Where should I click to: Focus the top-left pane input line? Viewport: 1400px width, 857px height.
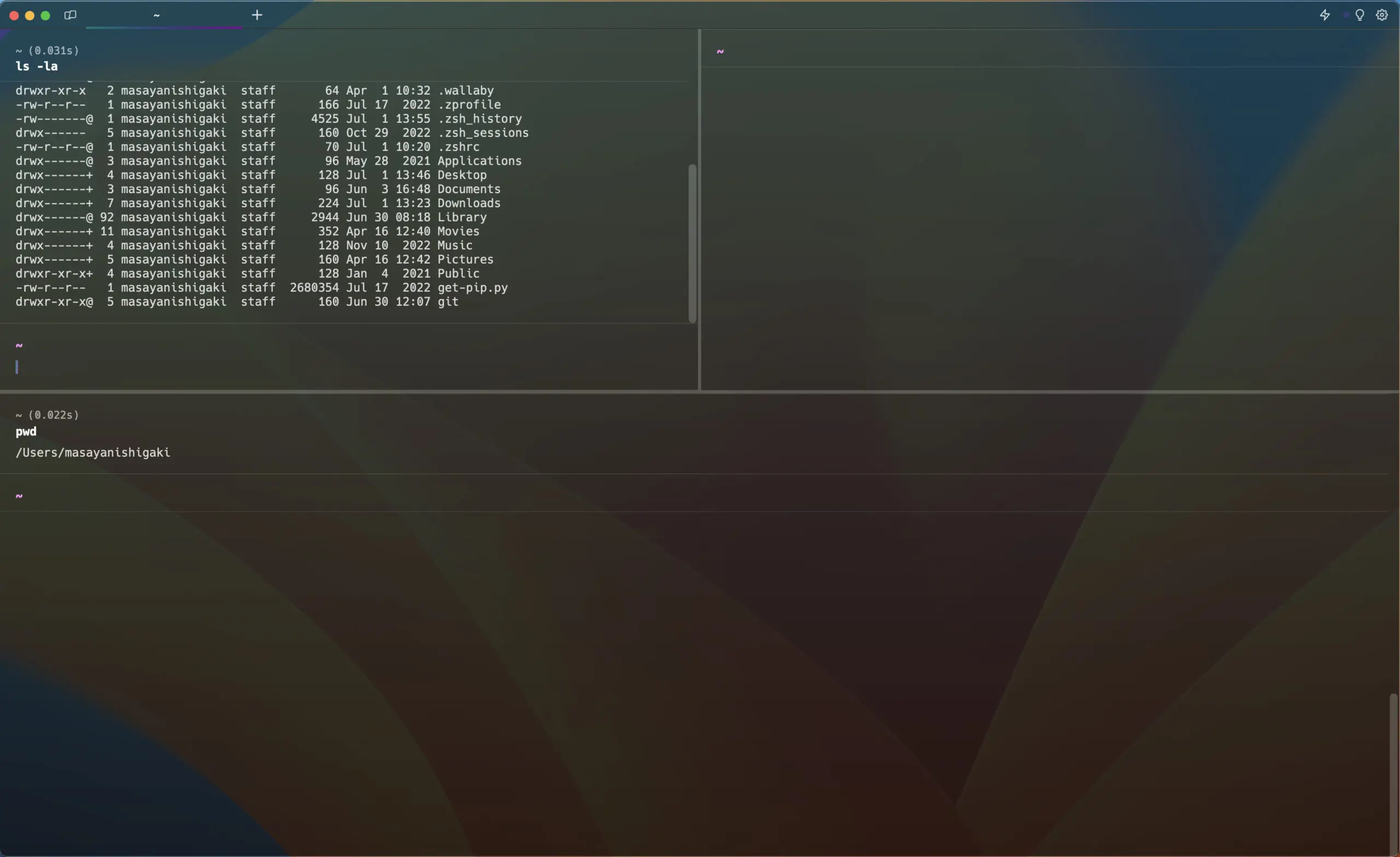(349, 367)
